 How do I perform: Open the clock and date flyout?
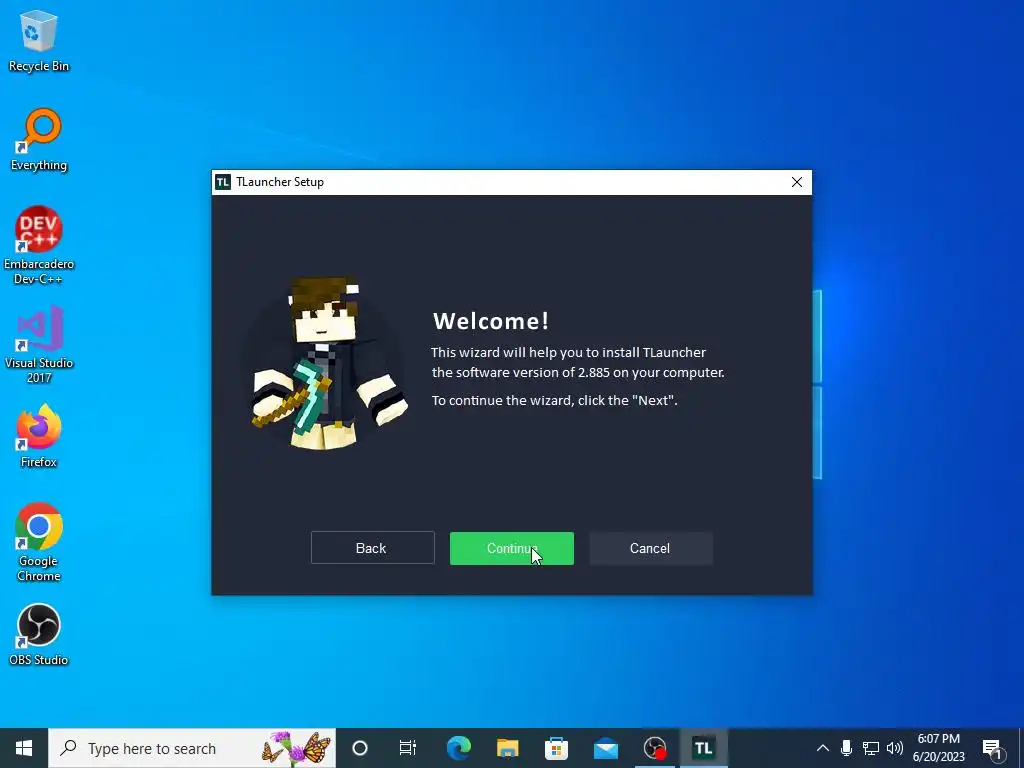(938, 748)
